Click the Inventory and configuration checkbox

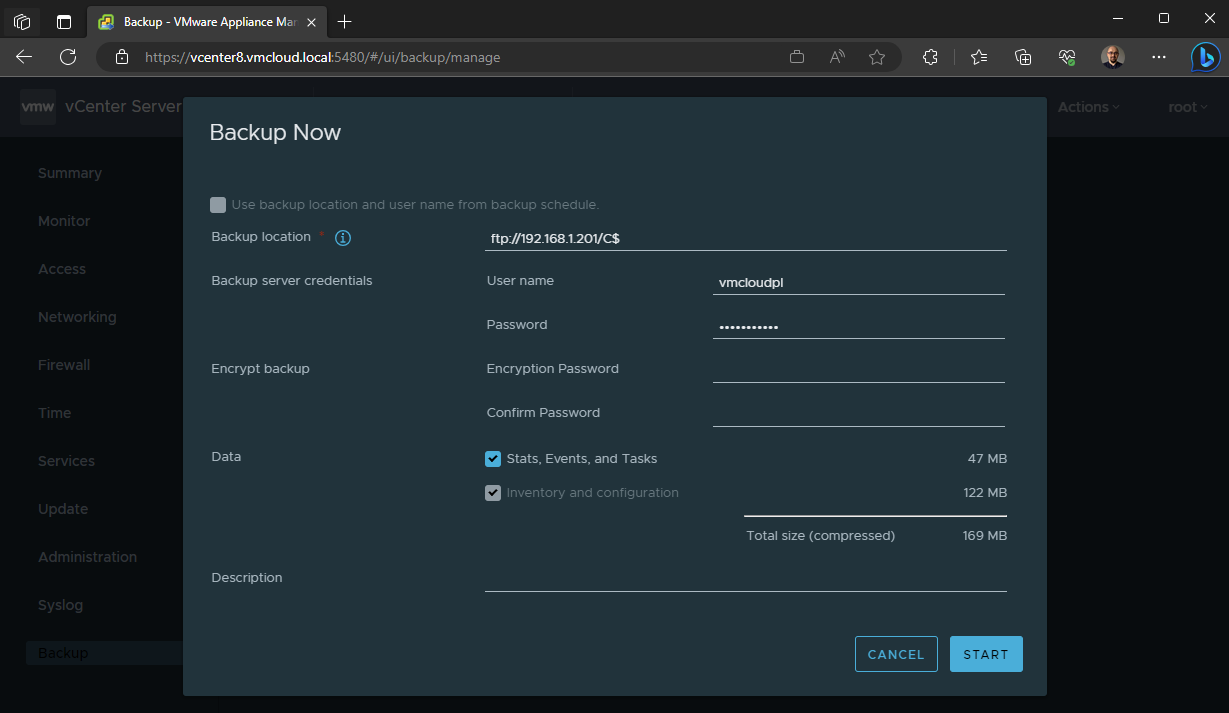pyautogui.click(x=493, y=492)
